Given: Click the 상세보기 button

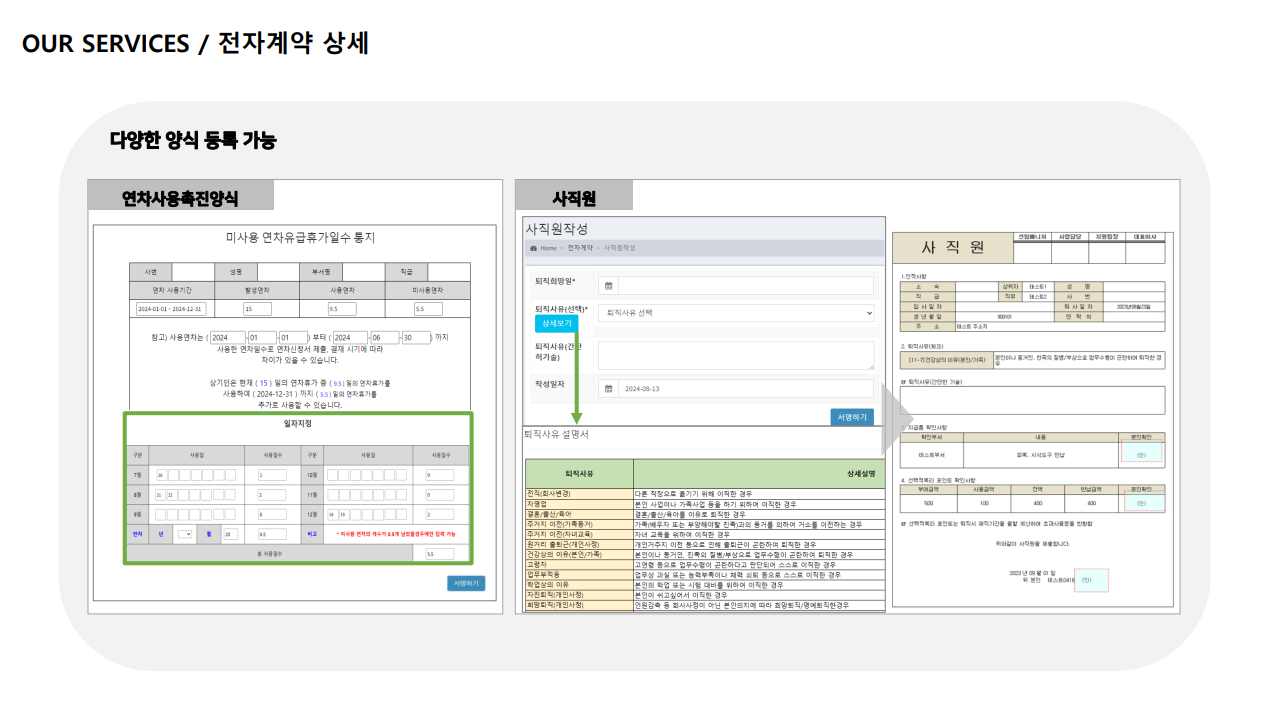Looking at the screenshot, I should 557,324.
